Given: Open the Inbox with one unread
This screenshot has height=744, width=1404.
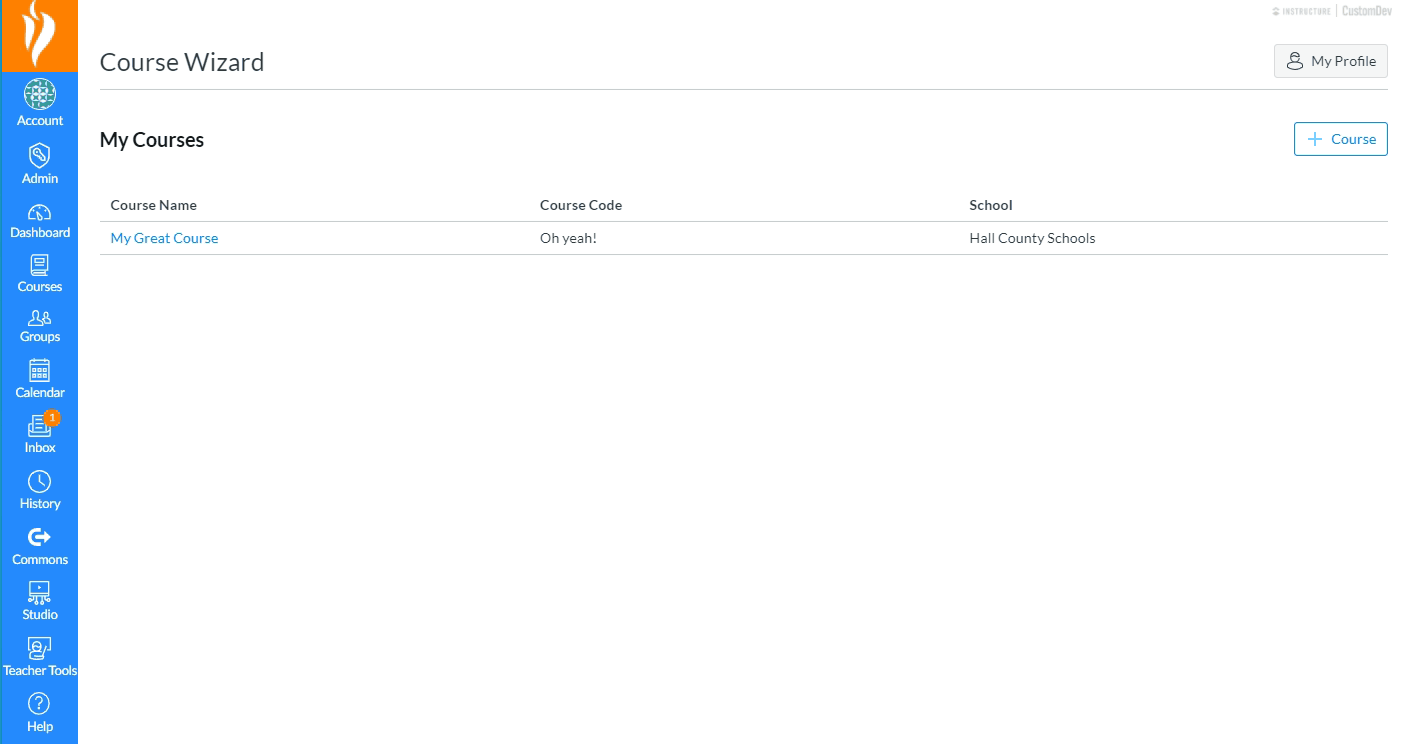Looking at the screenshot, I should pos(39,433).
